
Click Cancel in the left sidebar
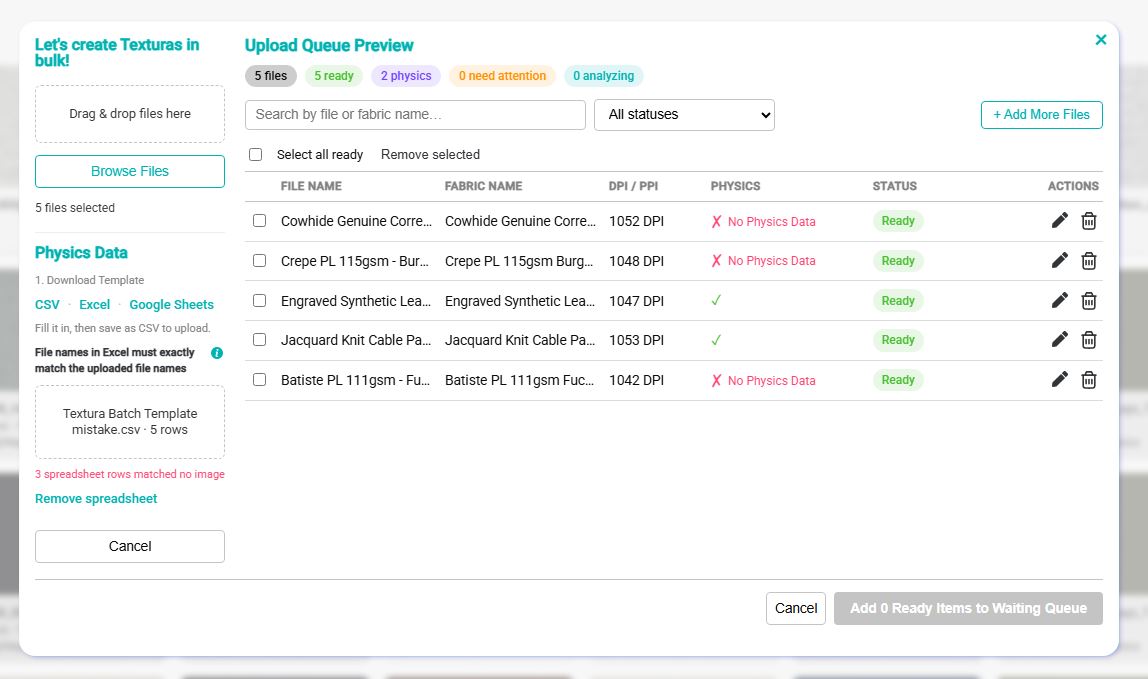[x=130, y=546]
